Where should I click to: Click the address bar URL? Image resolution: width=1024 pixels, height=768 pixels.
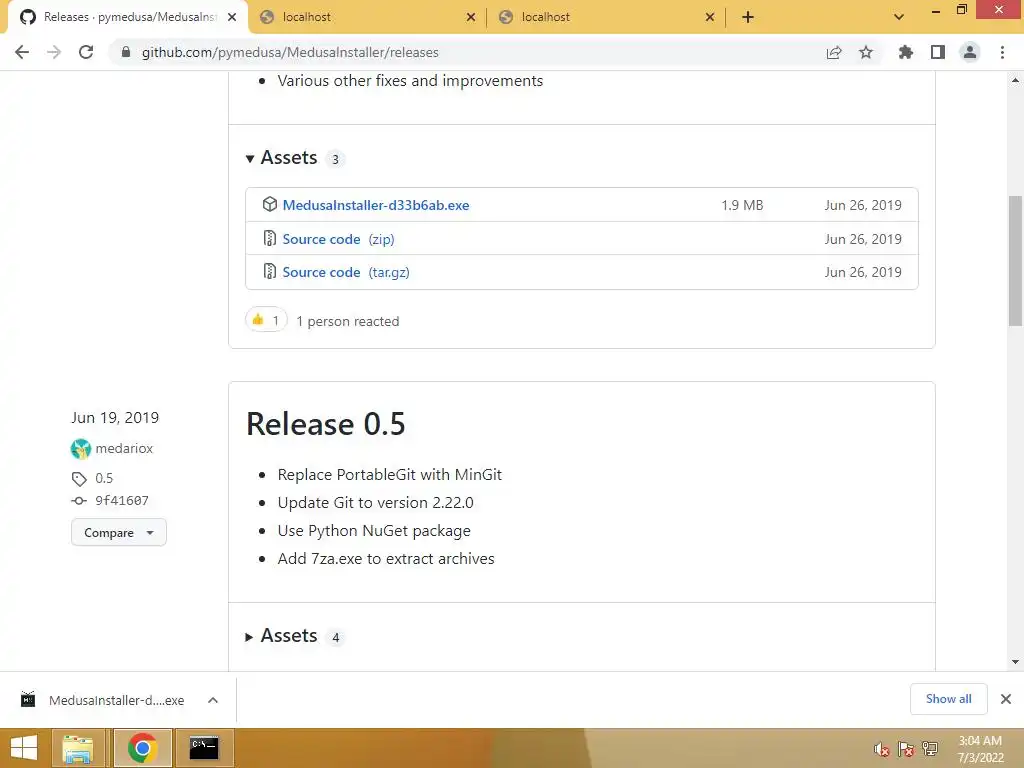290,52
